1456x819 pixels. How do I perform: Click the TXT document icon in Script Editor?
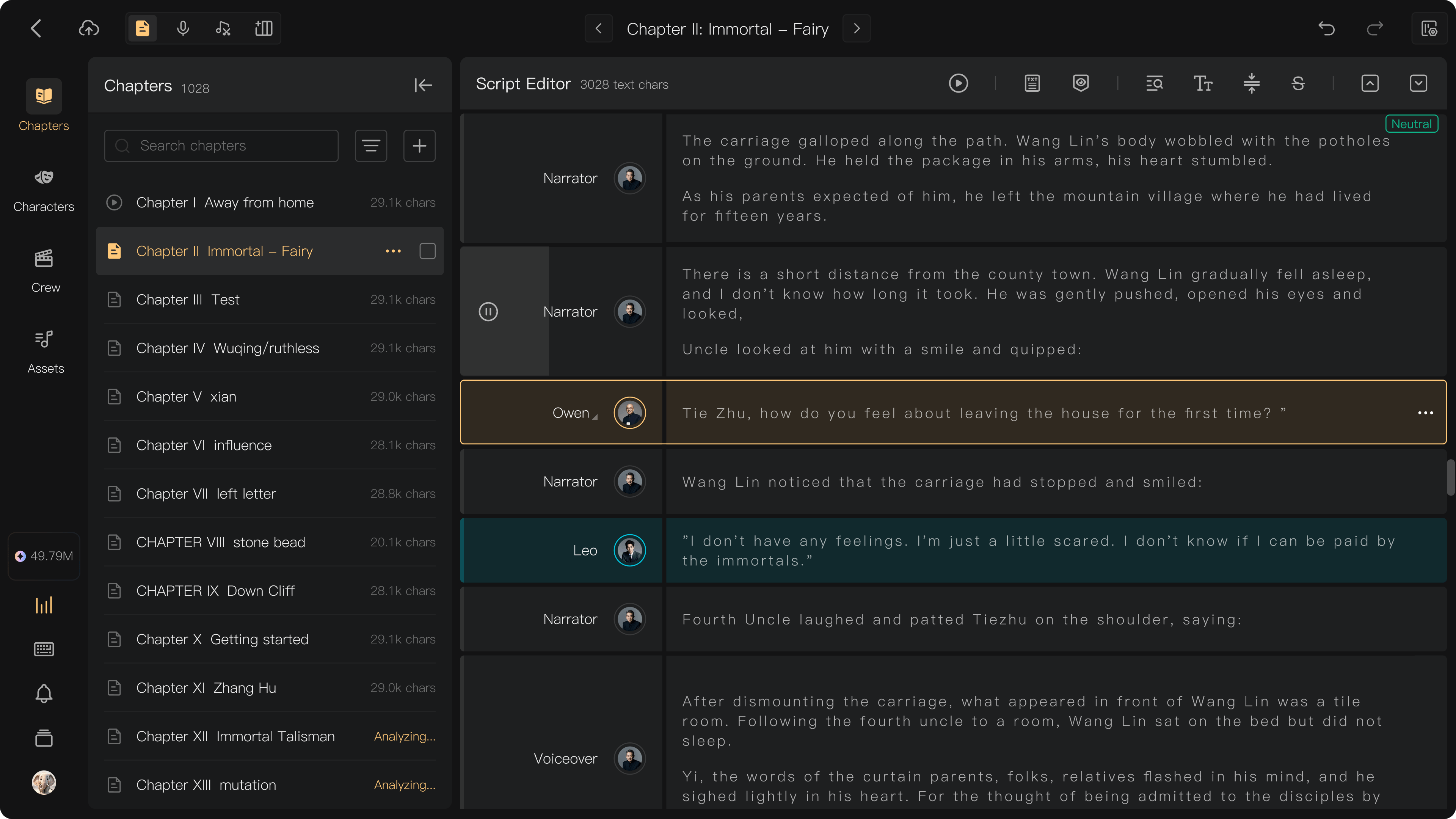click(x=1032, y=84)
